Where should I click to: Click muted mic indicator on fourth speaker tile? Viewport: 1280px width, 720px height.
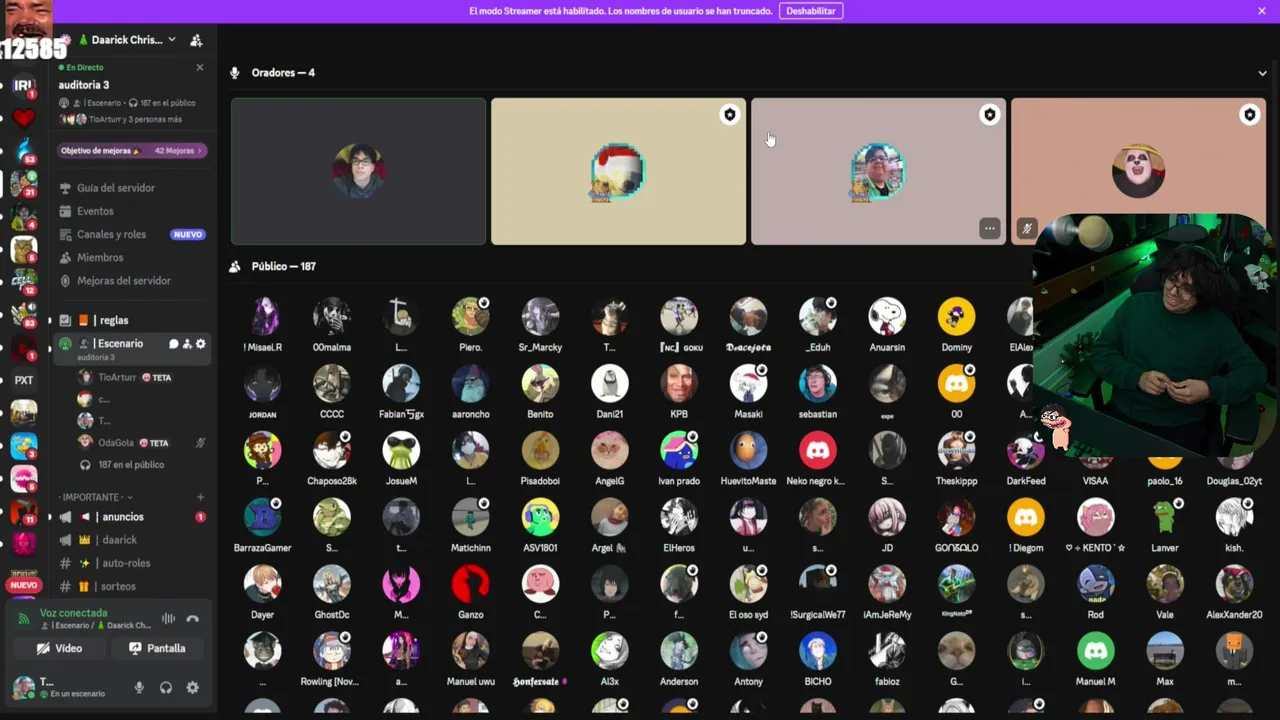tap(1026, 228)
